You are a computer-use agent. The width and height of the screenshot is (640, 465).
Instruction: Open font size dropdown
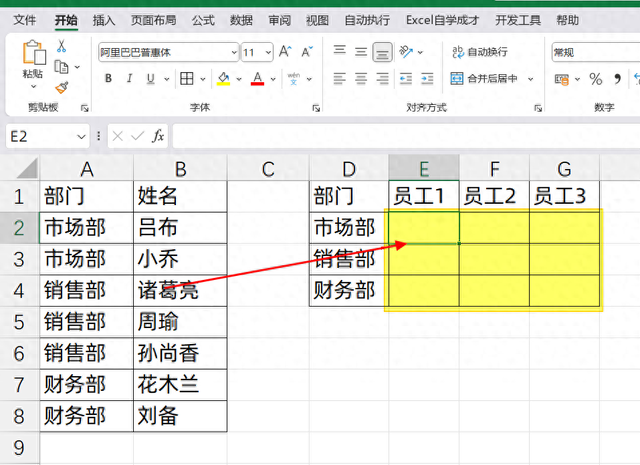(268, 52)
